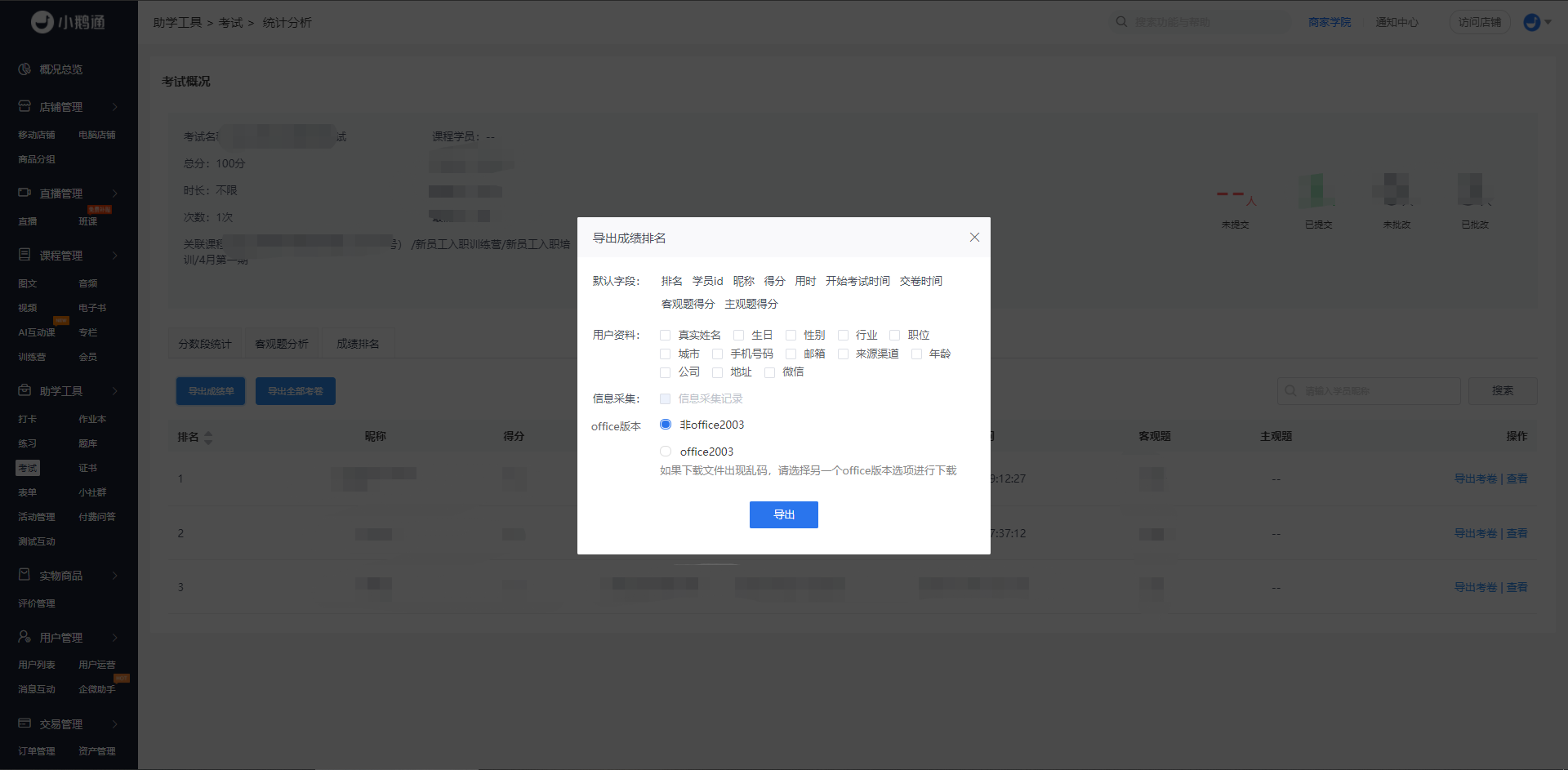
Task: Click the 直播管理 sidebar icon
Action: click(24, 193)
